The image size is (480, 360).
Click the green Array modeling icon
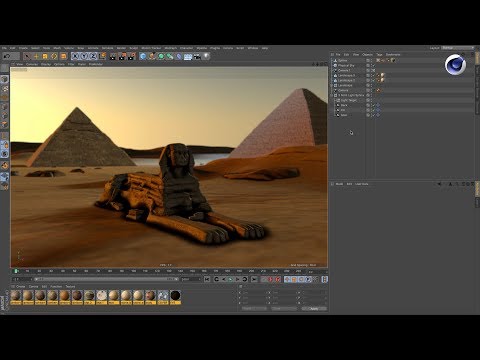click(170, 56)
